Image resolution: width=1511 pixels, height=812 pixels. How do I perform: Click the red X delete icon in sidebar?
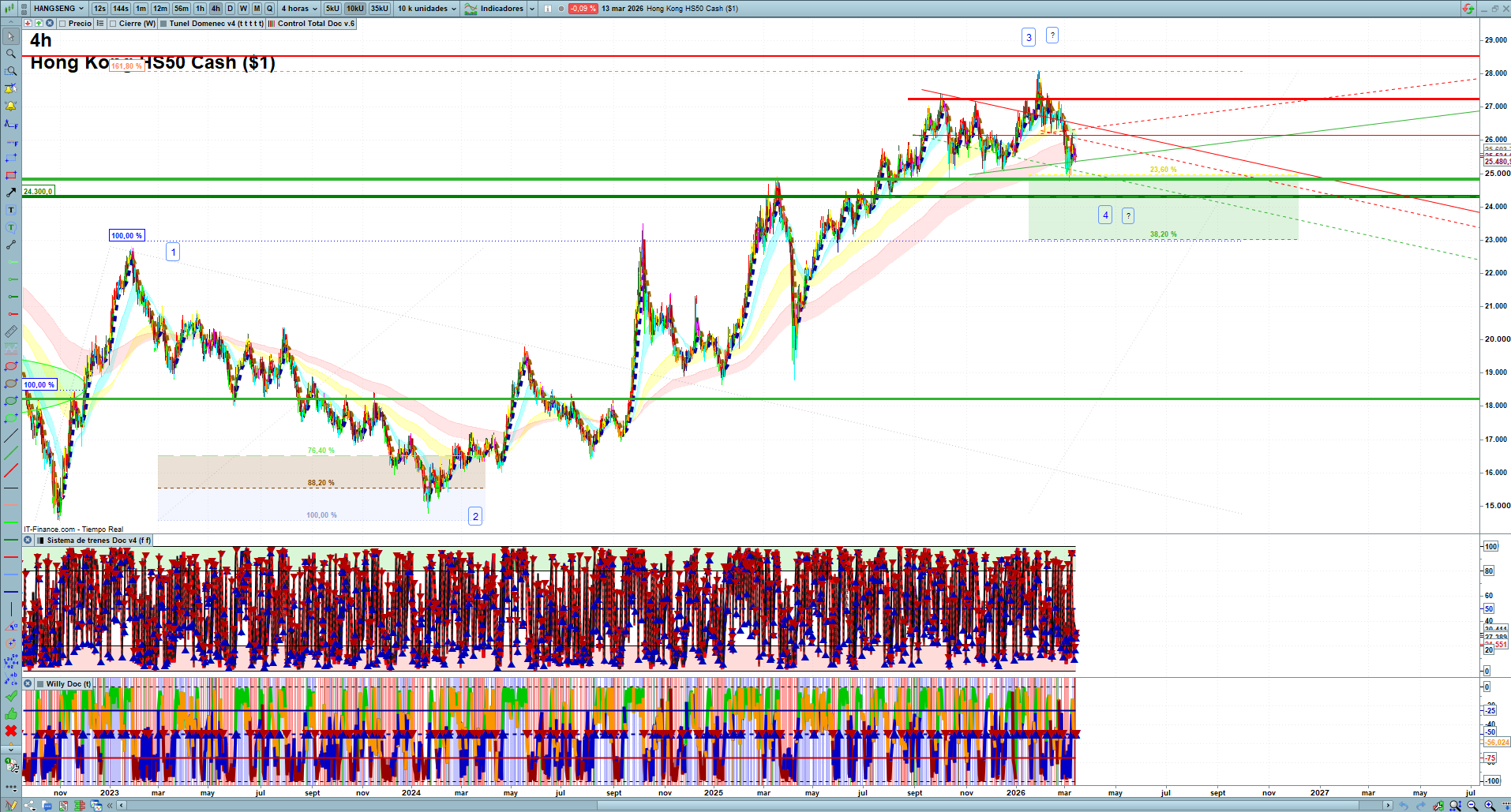point(11,731)
